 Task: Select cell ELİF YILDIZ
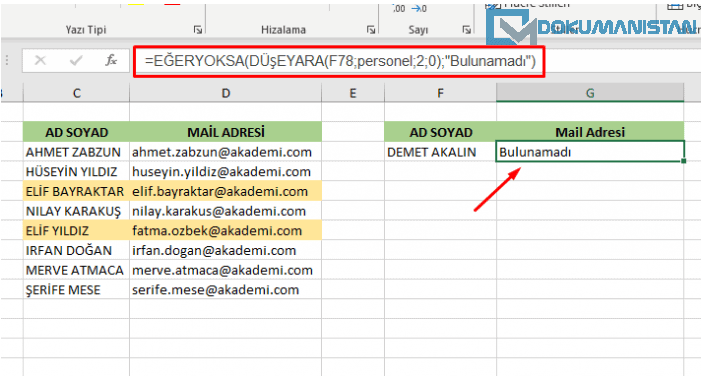[x=76, y=231]
